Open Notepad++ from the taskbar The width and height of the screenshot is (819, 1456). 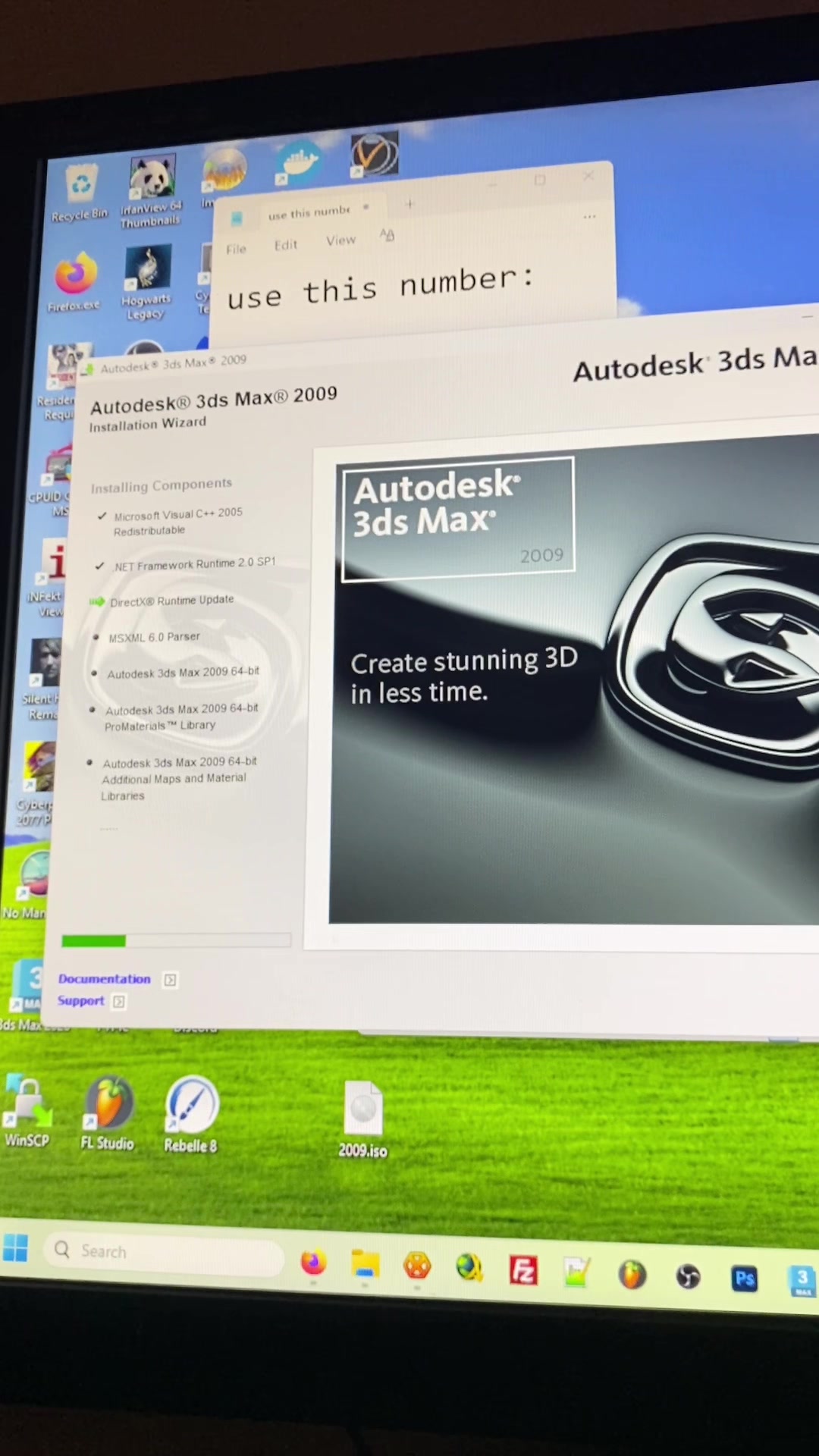[x=576, y=1272]
